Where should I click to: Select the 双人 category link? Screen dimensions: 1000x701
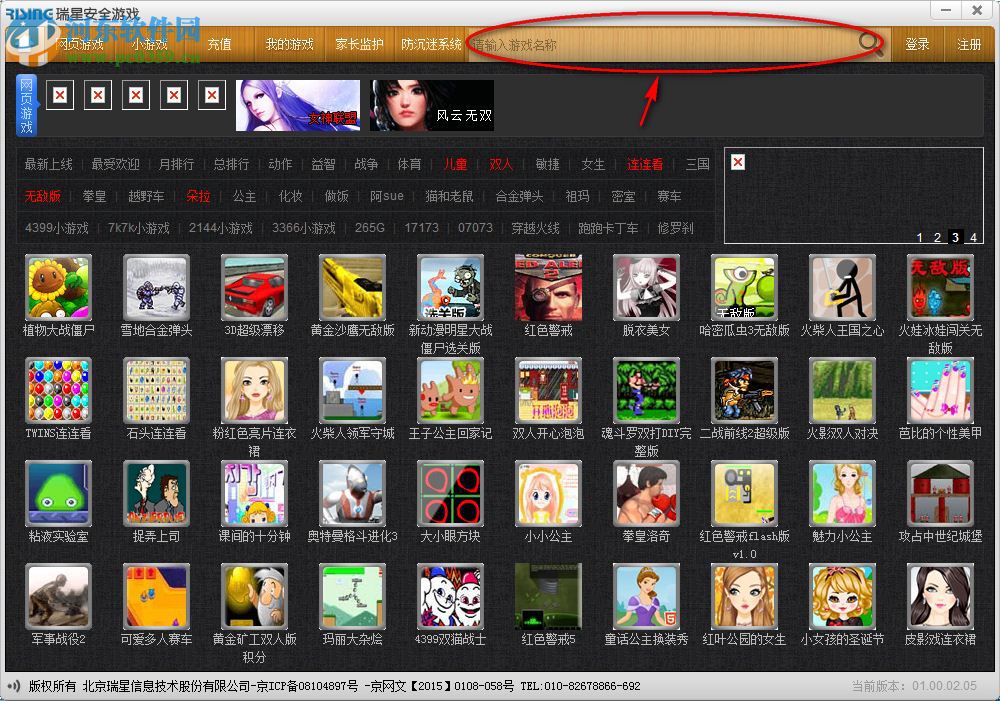[501, 165]
